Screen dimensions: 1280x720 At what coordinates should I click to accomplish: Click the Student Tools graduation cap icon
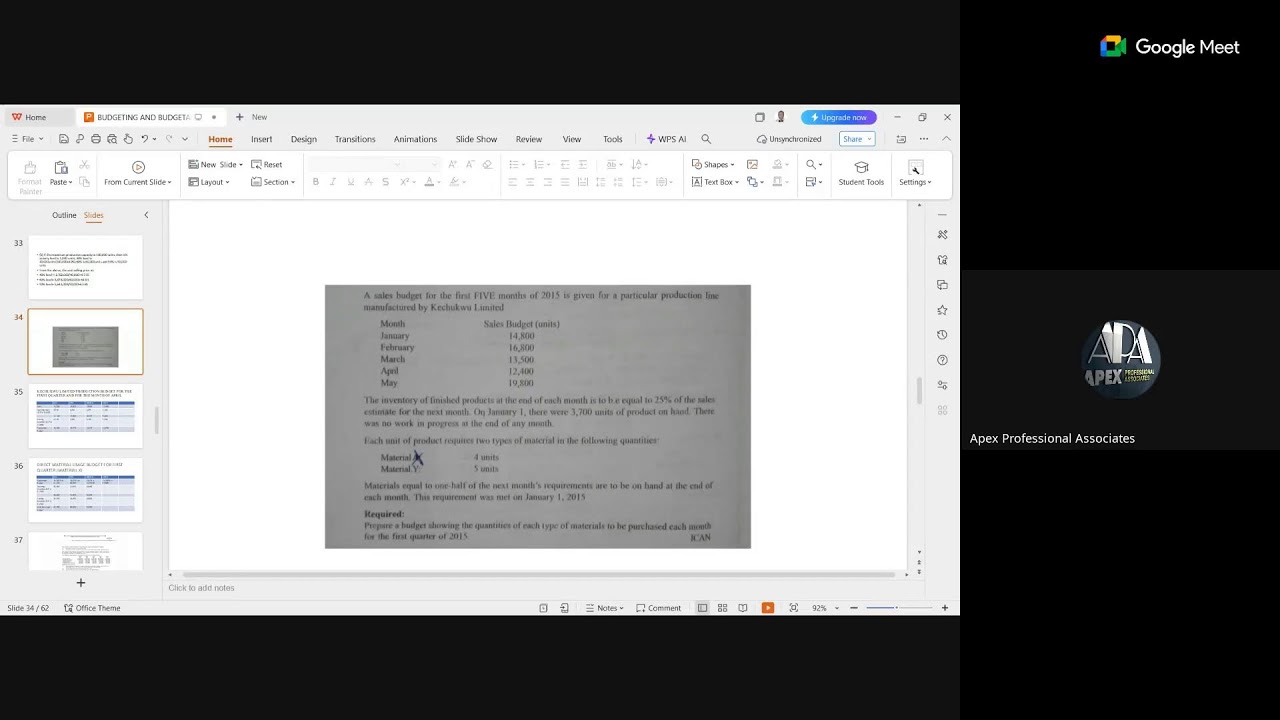pos(861,167)
